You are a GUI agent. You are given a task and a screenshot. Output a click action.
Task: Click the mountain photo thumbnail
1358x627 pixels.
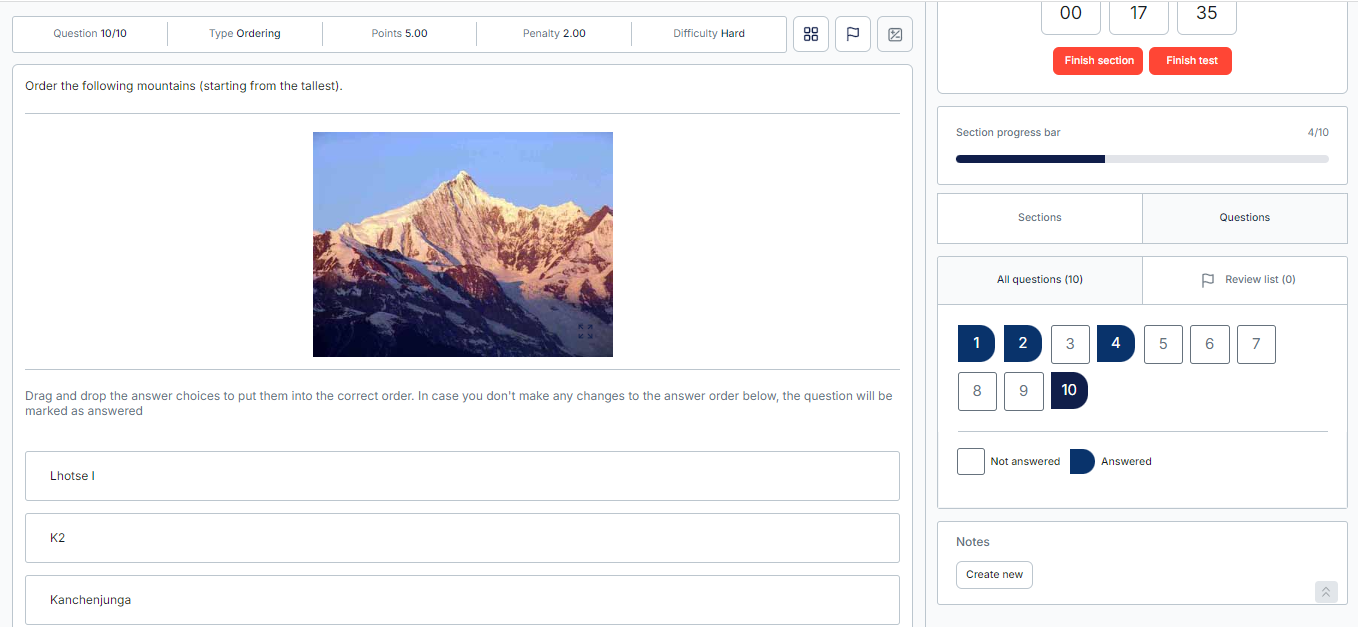(462, 244)
